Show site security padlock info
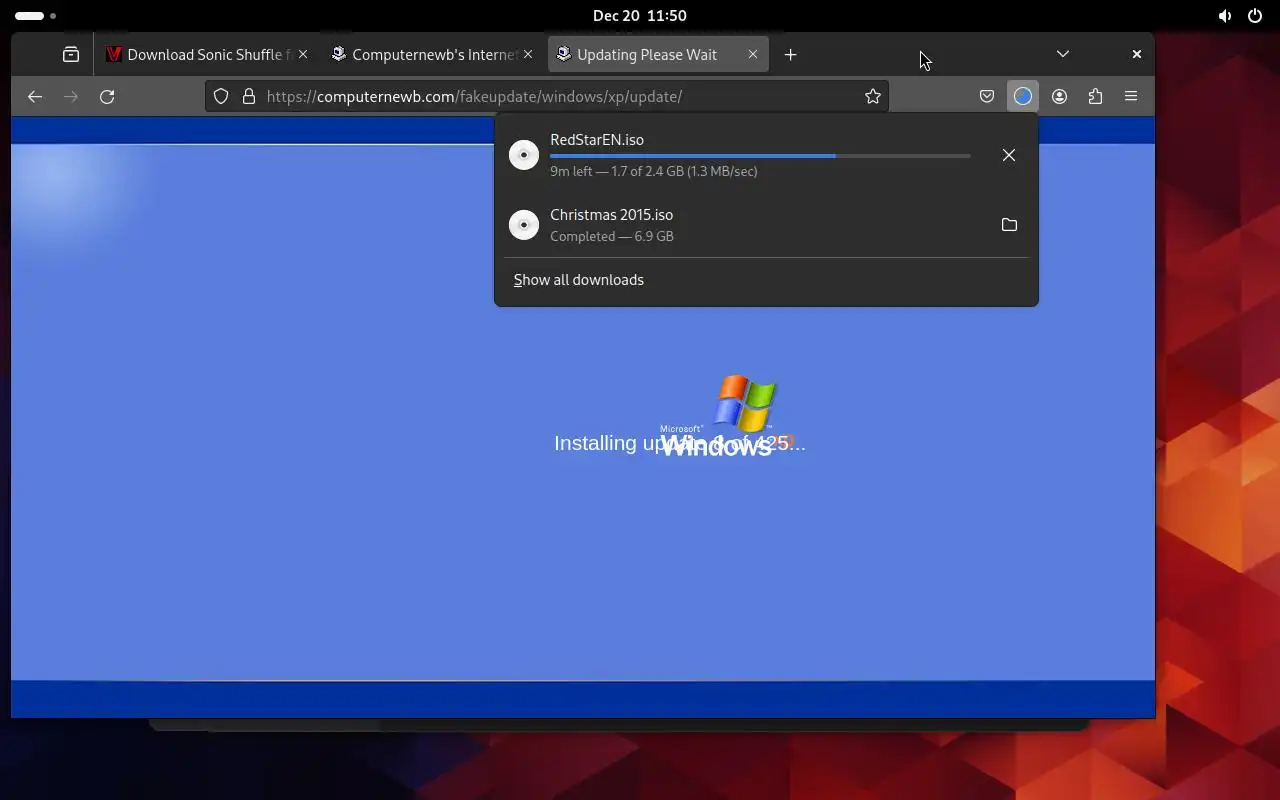The image size is (1280, 800). (x=249, y=97)
